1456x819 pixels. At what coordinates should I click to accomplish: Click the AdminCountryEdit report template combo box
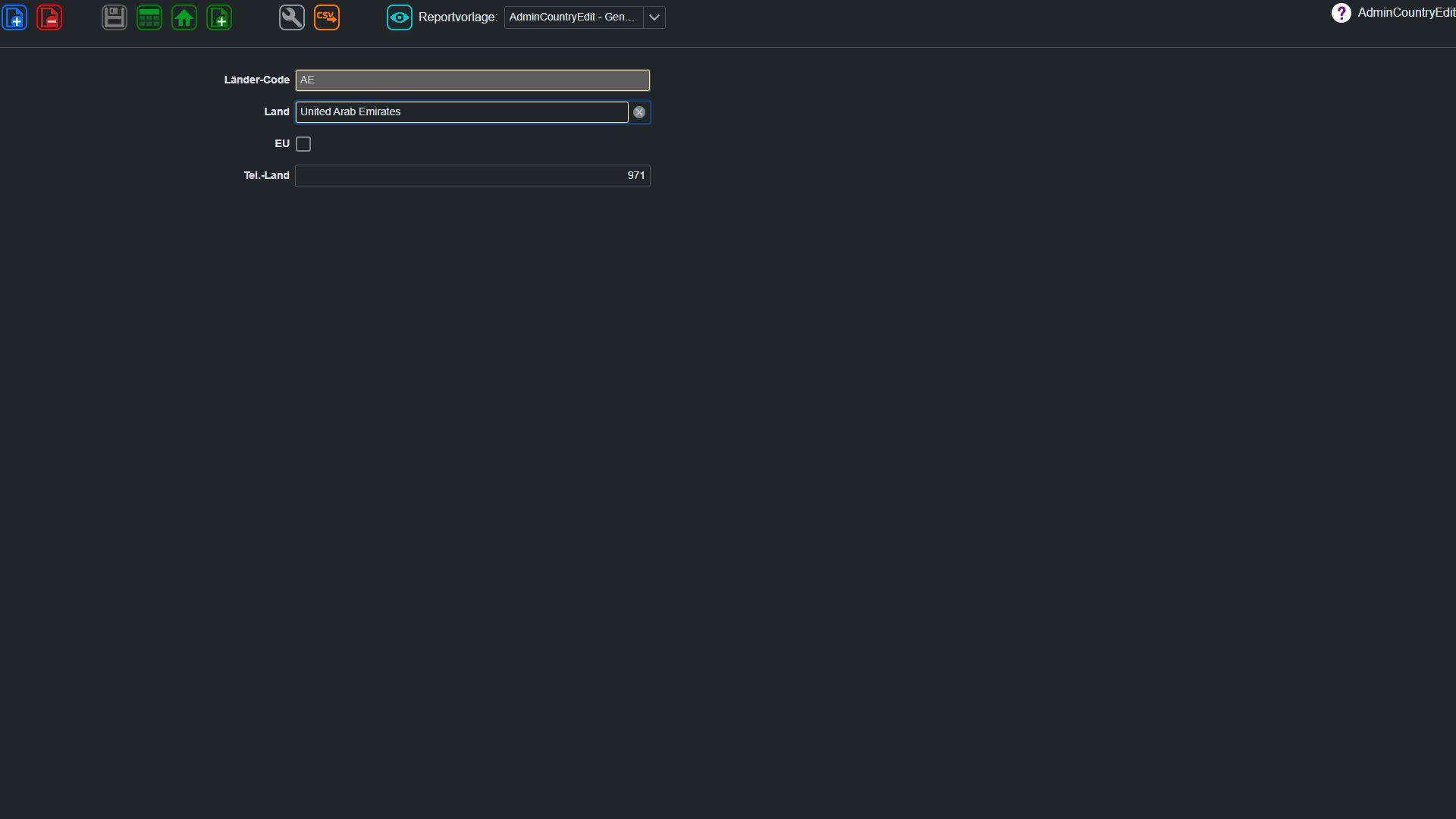point(585,17)
